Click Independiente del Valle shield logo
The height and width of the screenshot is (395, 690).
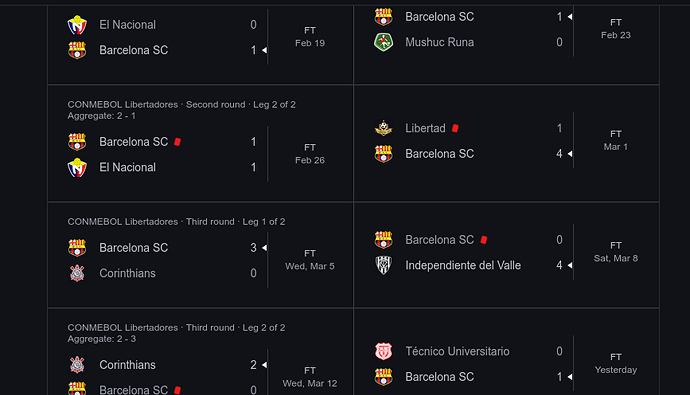pyautogui.click(x=383, y=265)
